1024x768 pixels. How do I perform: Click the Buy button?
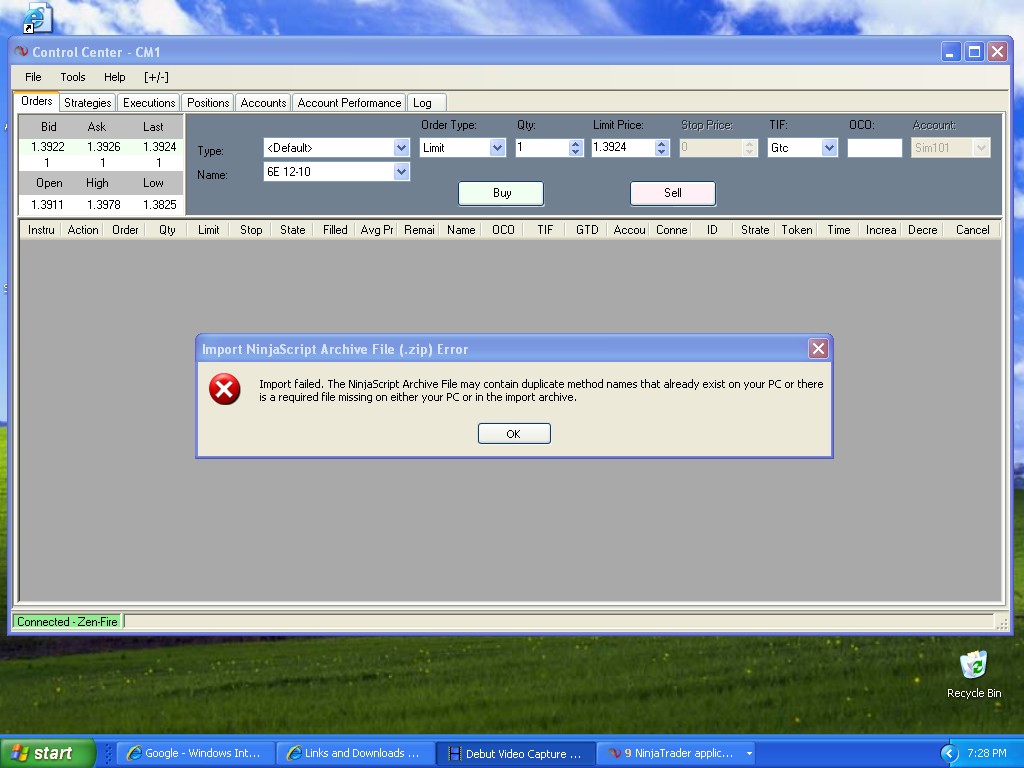(501, 193)
